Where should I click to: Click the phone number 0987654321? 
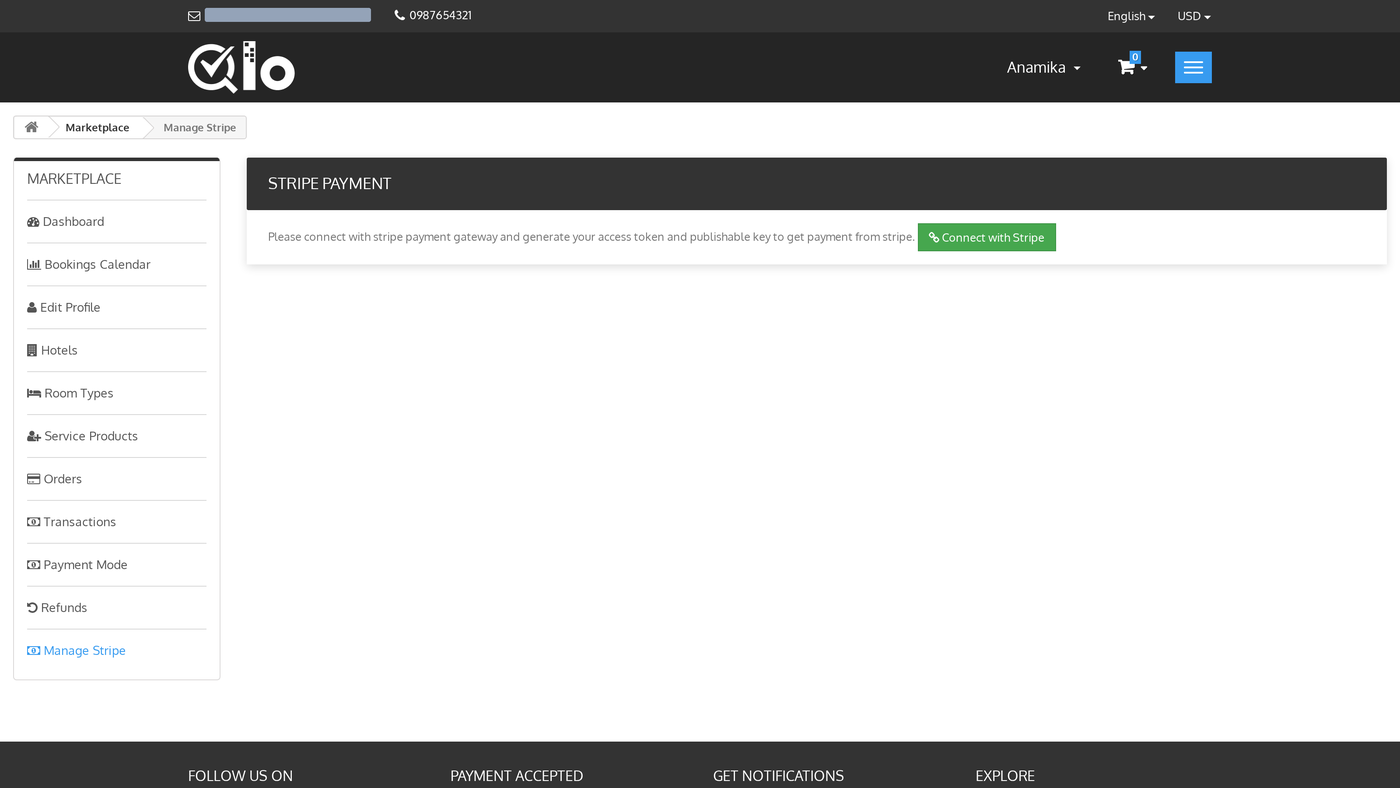[440, 15]
